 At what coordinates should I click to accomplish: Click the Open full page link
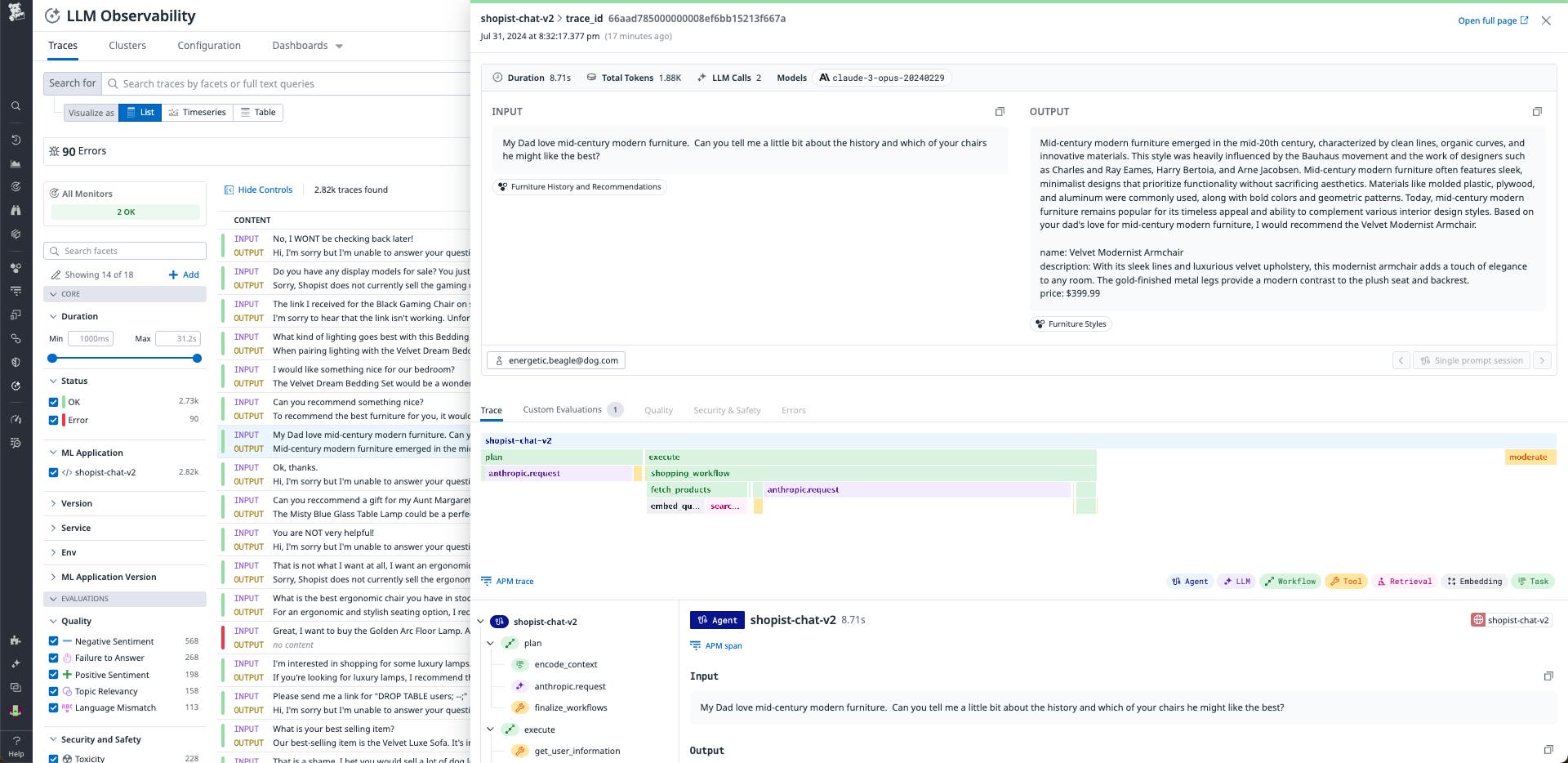click(1491, 20)
